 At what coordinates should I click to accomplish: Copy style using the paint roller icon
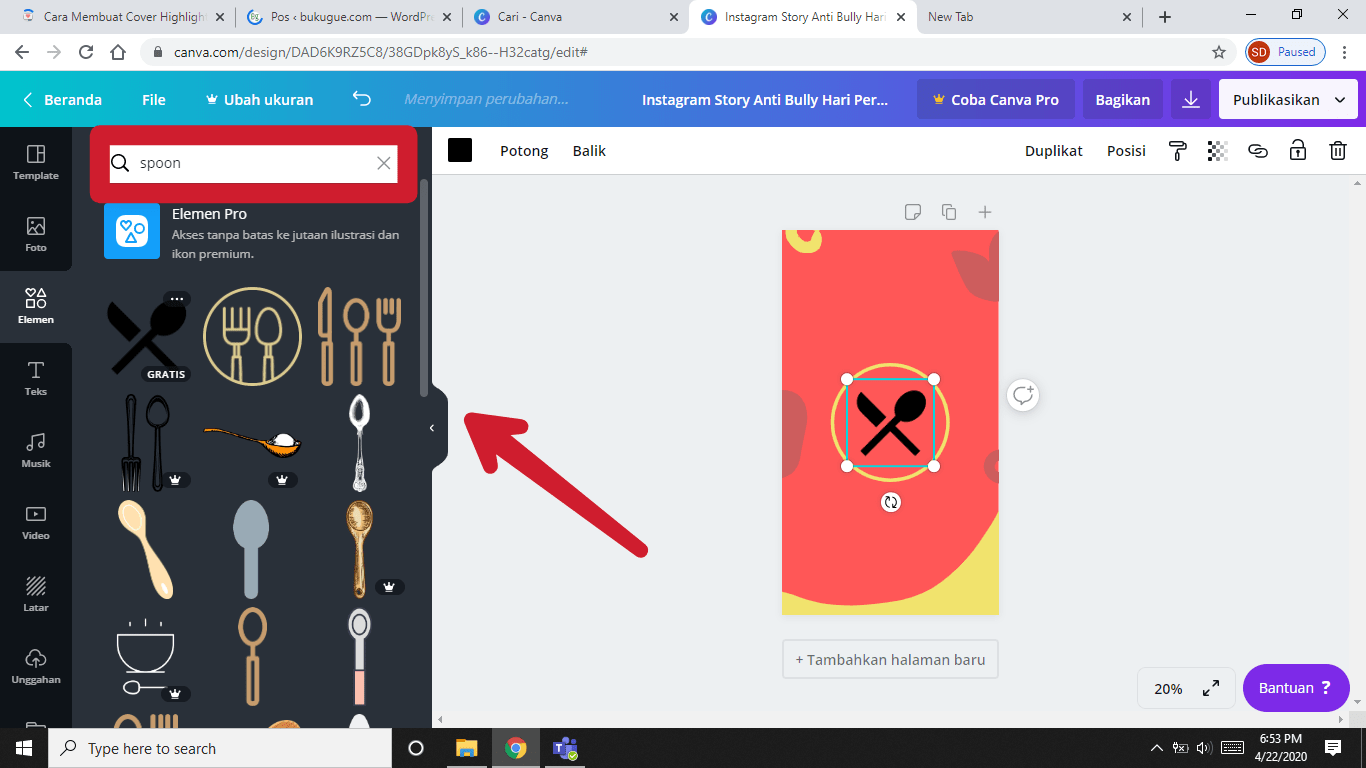click(x=1177, y=150)
